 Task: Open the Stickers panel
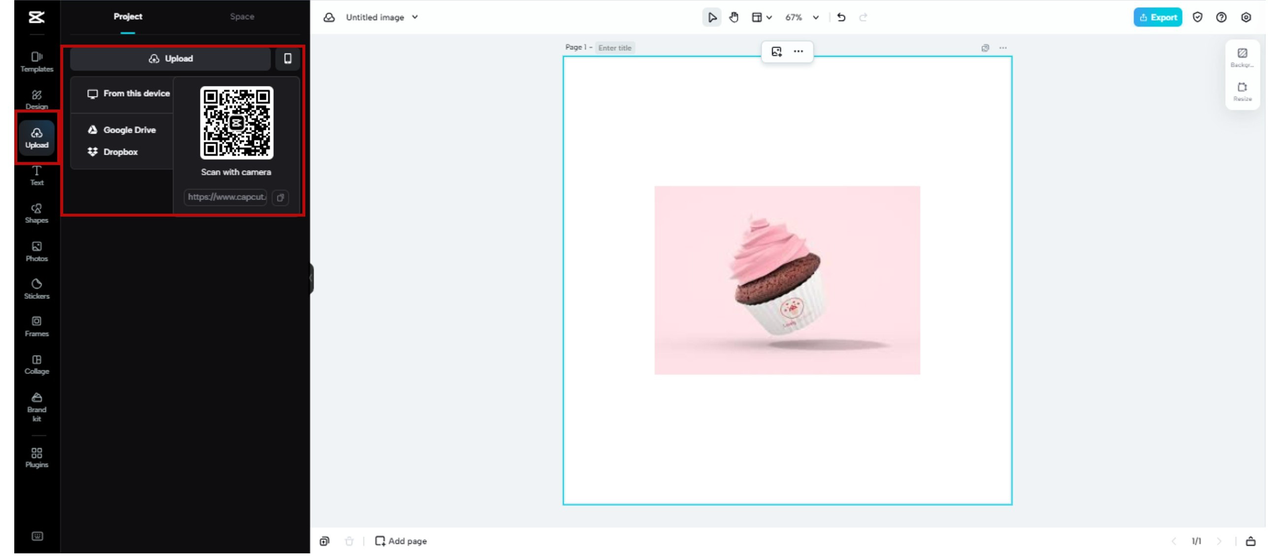tap(37, 289)
